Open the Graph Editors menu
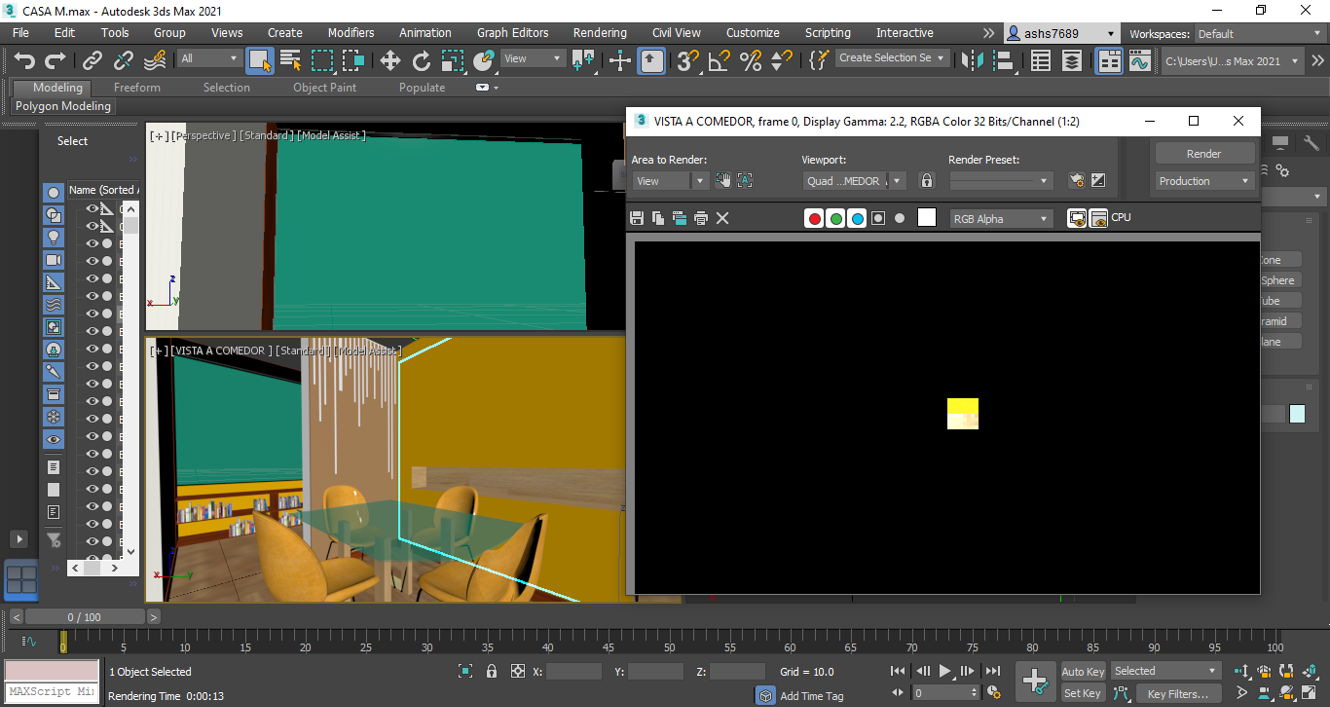Screen dimensions: 1330x707 (x=513, y=33)
